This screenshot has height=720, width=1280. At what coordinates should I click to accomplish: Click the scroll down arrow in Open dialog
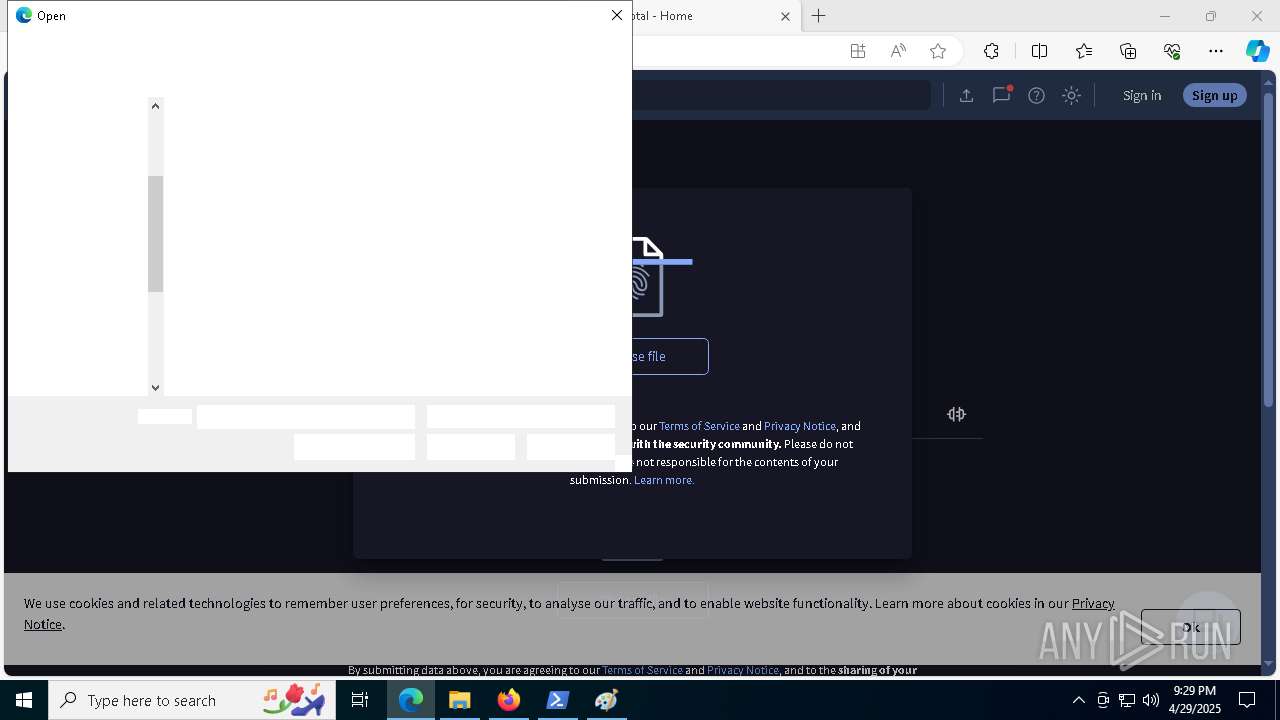point(155,387)
